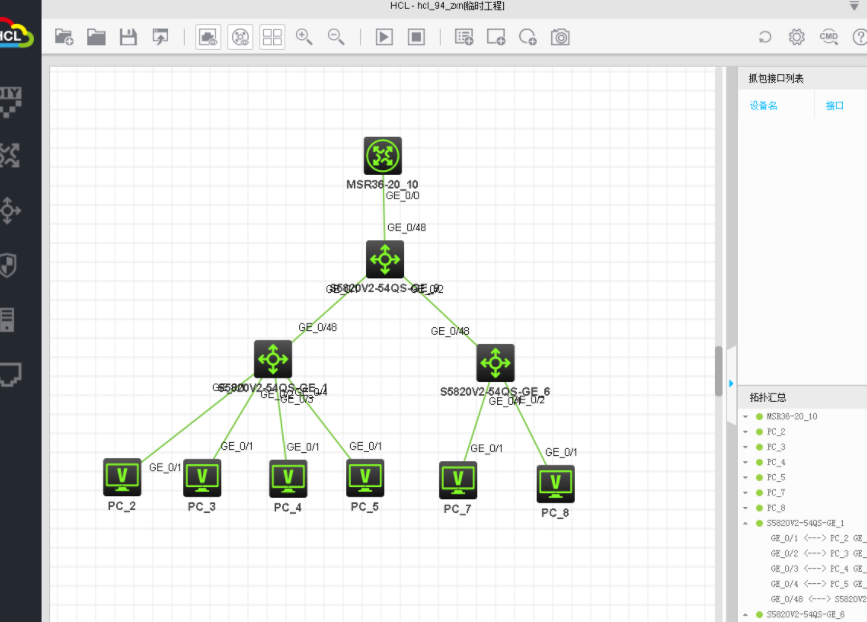Select the MSR36-20_10 router on canvas

[383, 156]
